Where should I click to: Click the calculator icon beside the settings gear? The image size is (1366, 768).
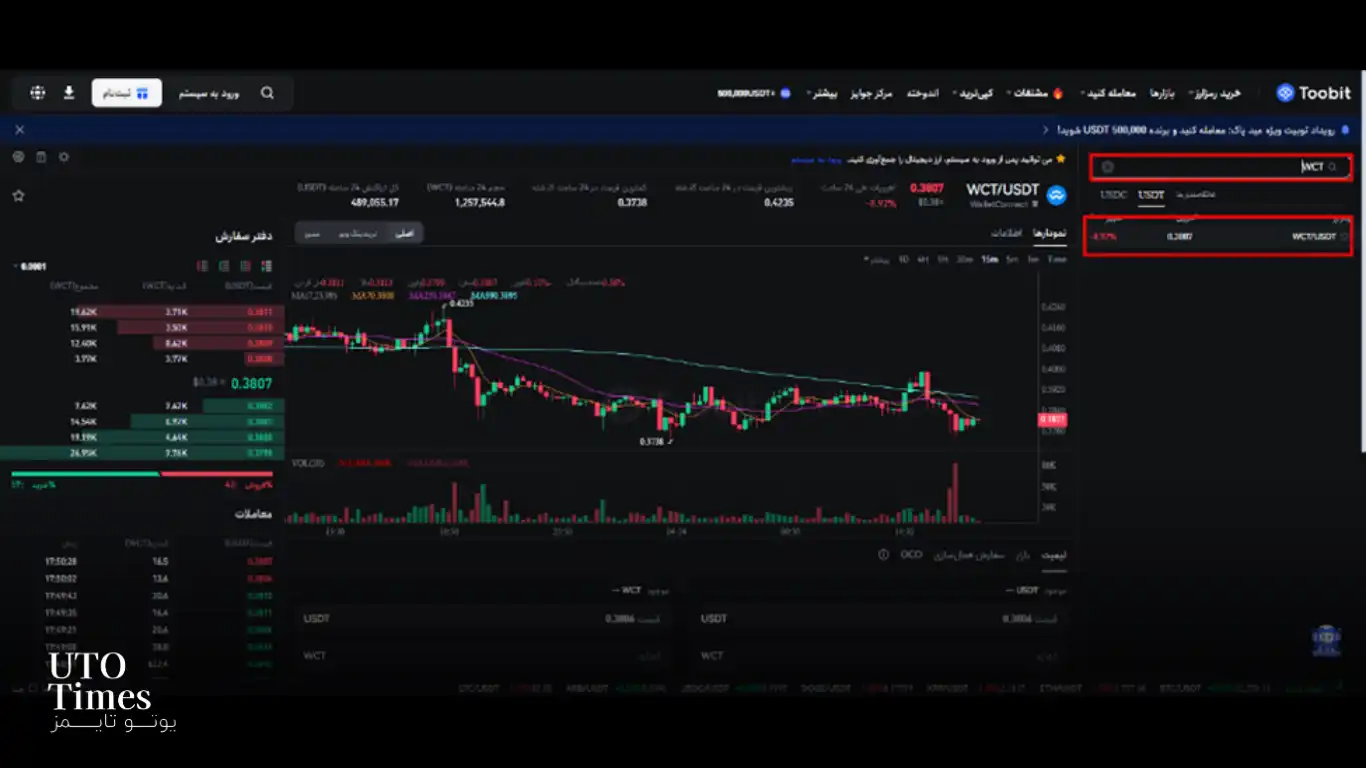pyautogui.click(x=41, y=157)
